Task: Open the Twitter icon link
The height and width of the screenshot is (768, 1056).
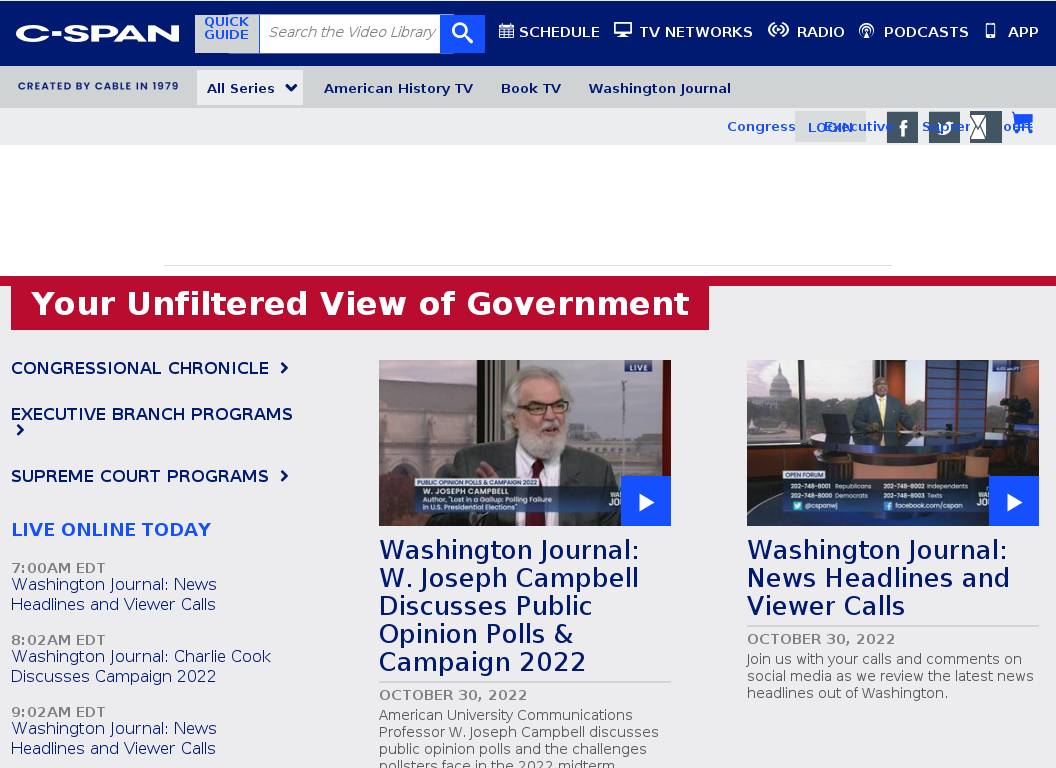Action: click(944, 128)
